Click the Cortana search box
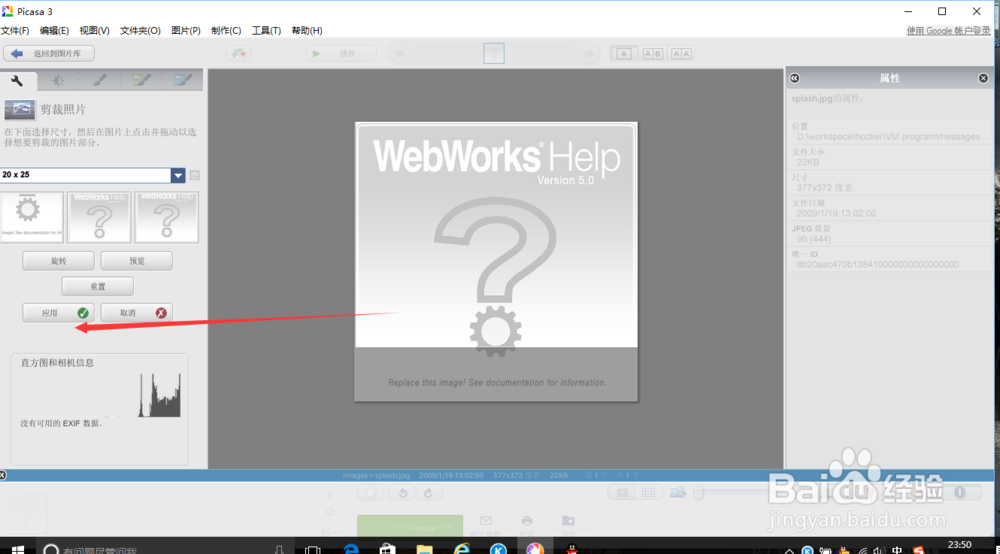Screen dimensions: 1000x554 click(164, 548)
